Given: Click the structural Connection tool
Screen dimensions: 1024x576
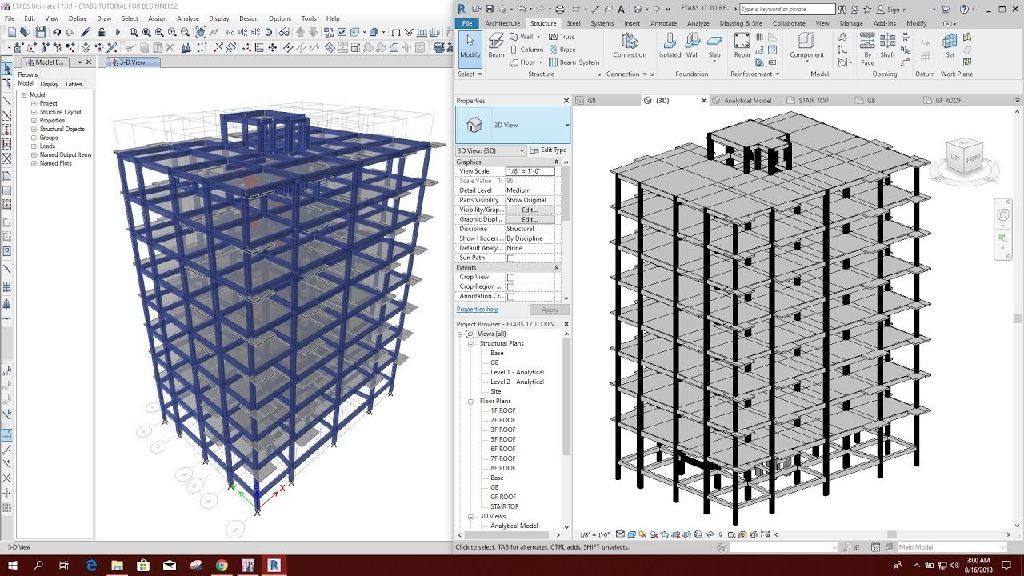Looking at the screenshot, I should click(x=628, y=44).
